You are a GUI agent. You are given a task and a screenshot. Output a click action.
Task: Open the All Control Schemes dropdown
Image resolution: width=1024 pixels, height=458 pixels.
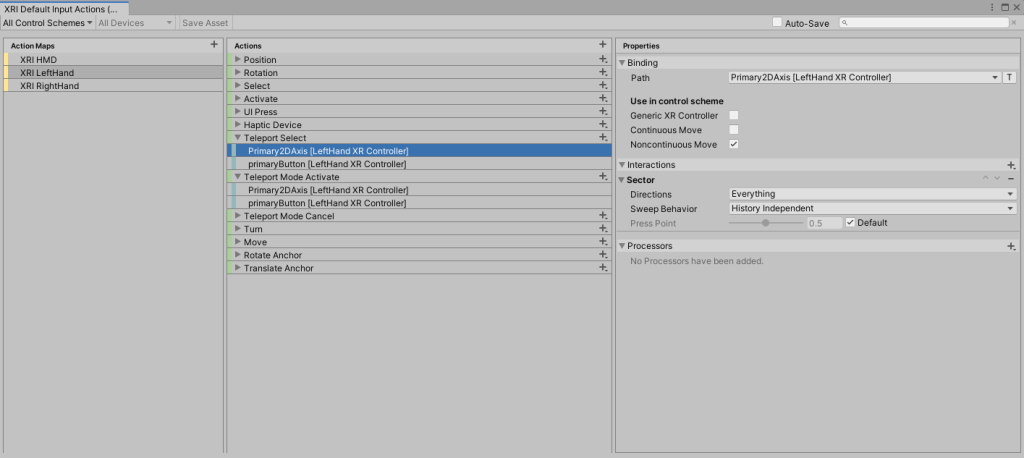pos(47,23)
